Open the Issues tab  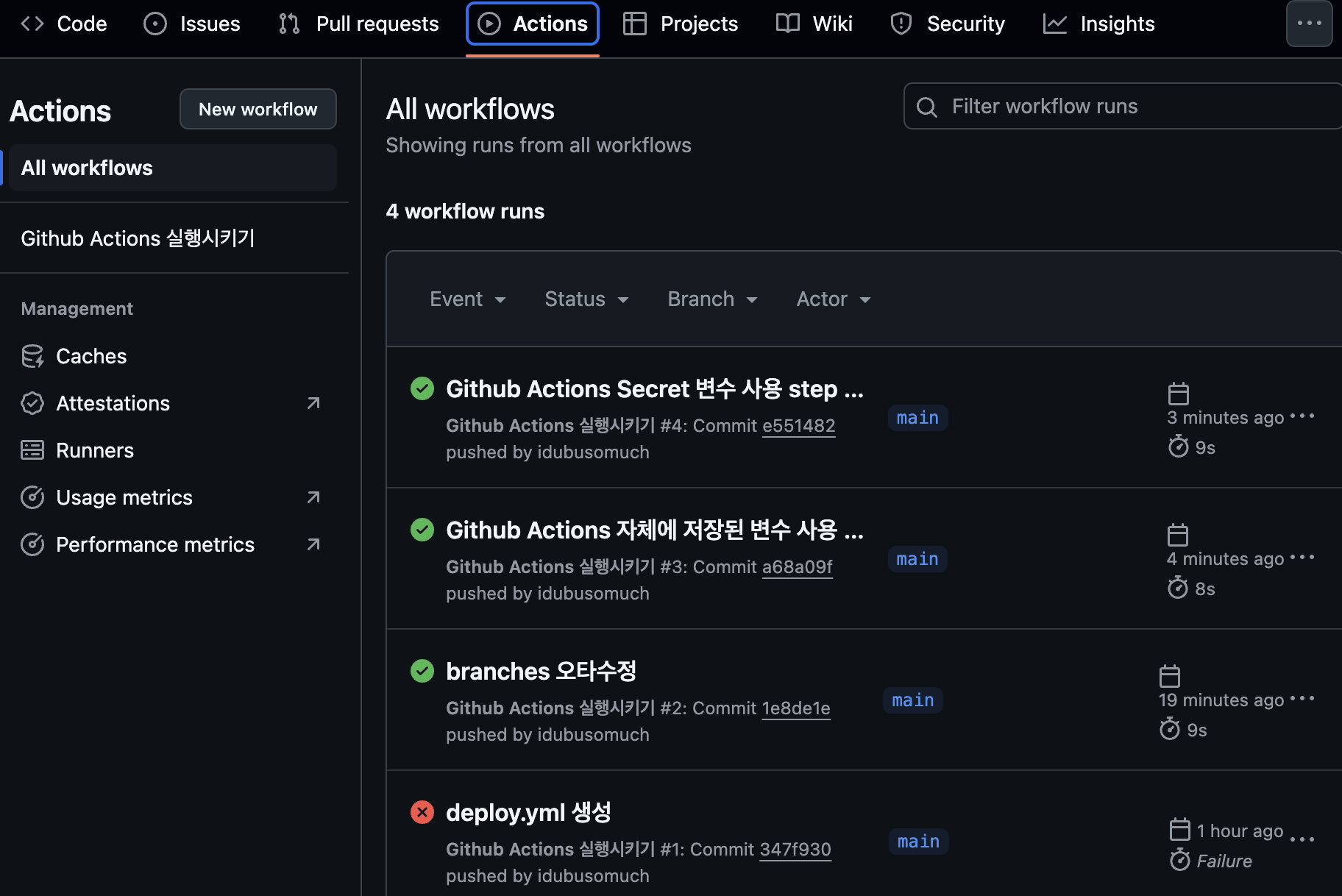[x=192, y=24]
